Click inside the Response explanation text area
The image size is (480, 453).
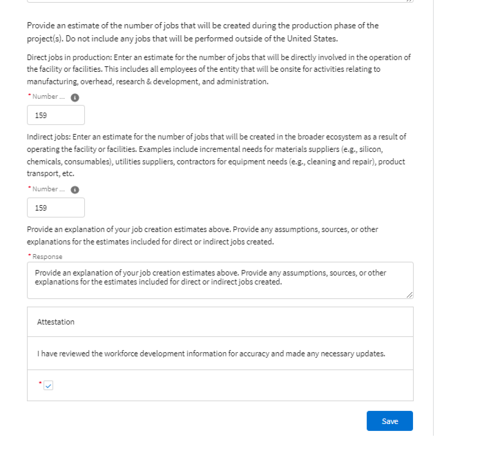pyautogui.click(x=220, y=280)
